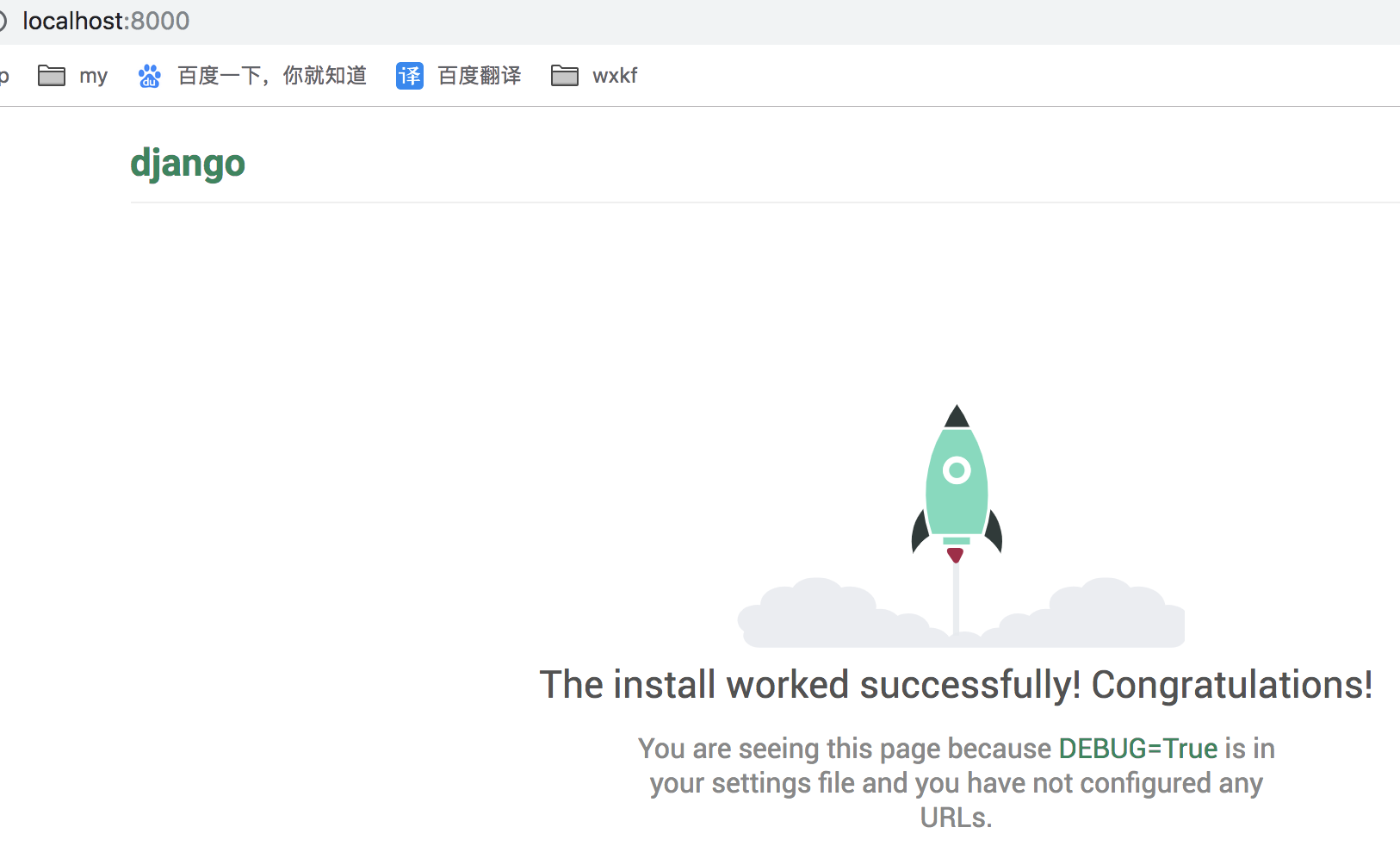Click the Baidu paw favicon

pyautogui.click(x=150, y=76)
